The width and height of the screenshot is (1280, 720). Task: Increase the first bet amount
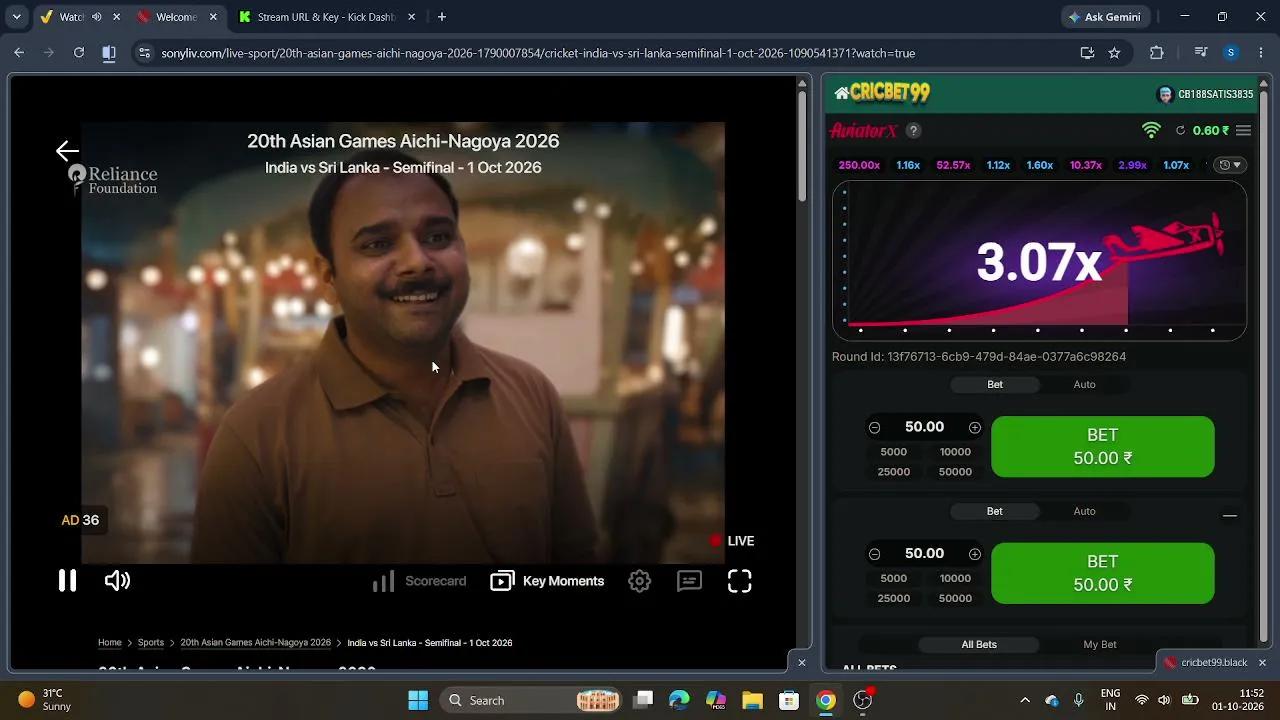pos(975,427)
